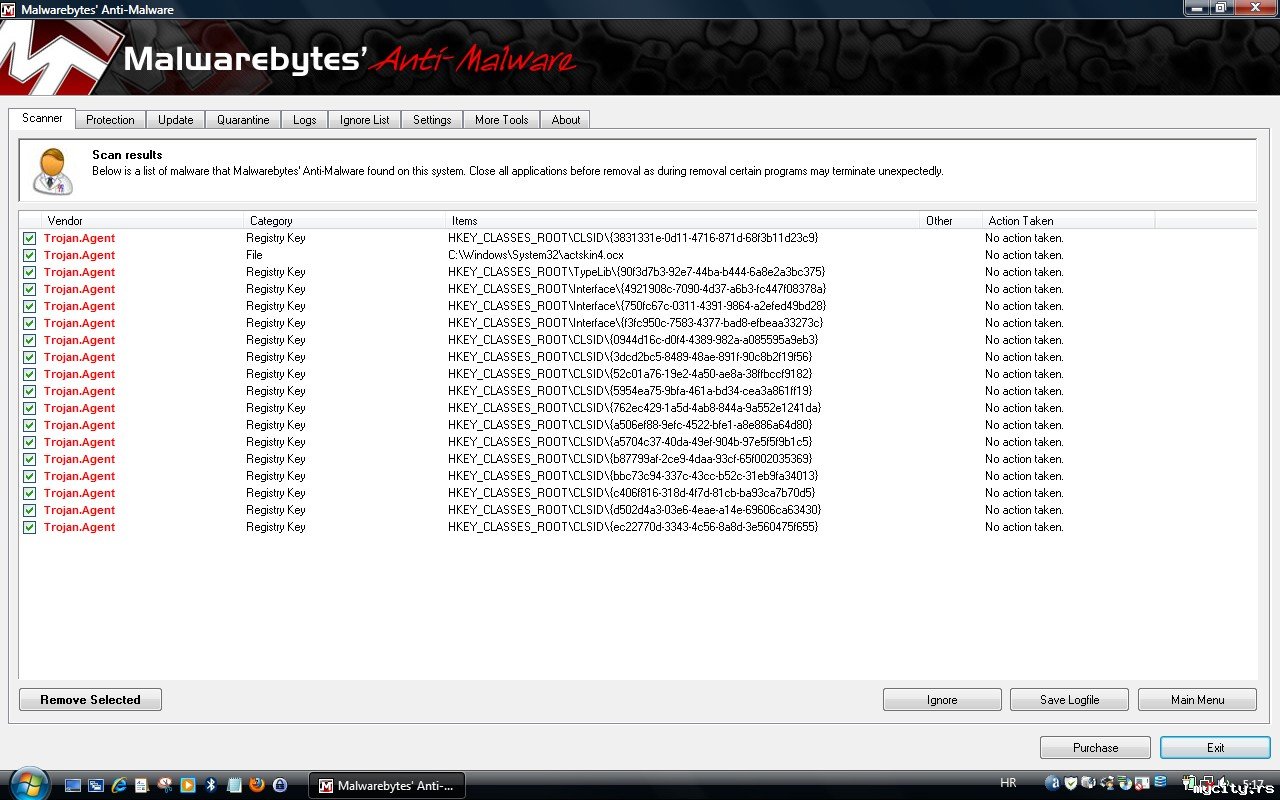The height and width of the screenshot is (800, 1280).
Task: Click the Save Logfile button
Action: tap(1069, 700)
